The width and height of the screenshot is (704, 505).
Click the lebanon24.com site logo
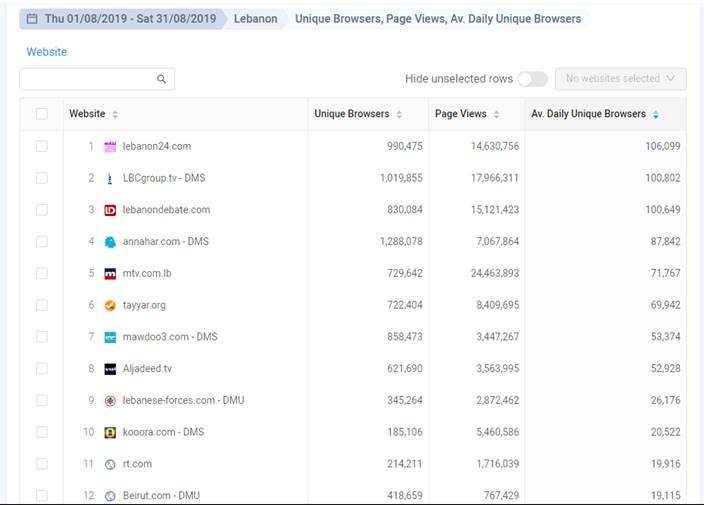coord(110,146)
